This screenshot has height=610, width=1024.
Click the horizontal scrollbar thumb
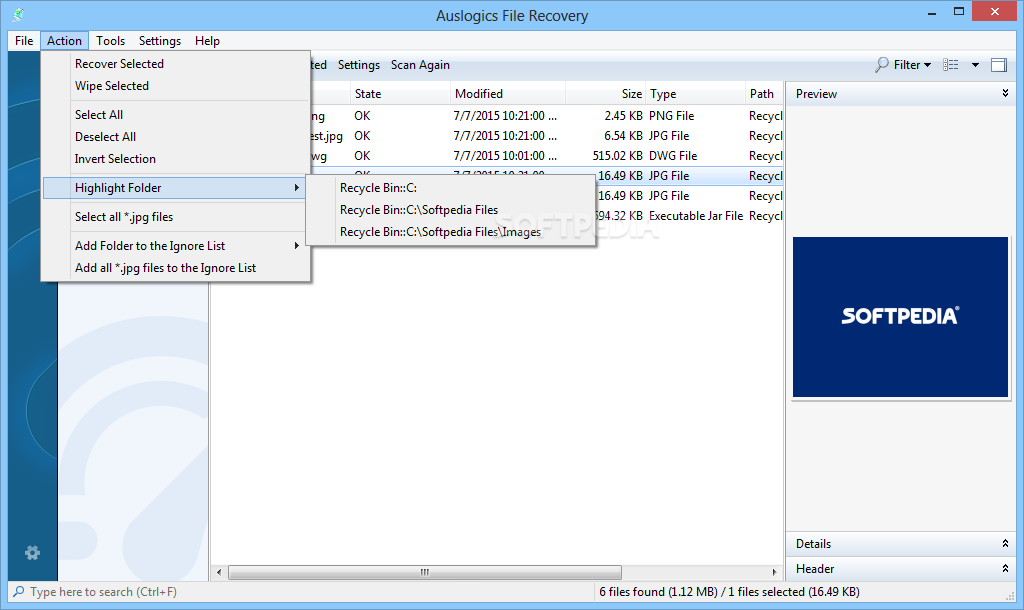click(x=424, y=573)
